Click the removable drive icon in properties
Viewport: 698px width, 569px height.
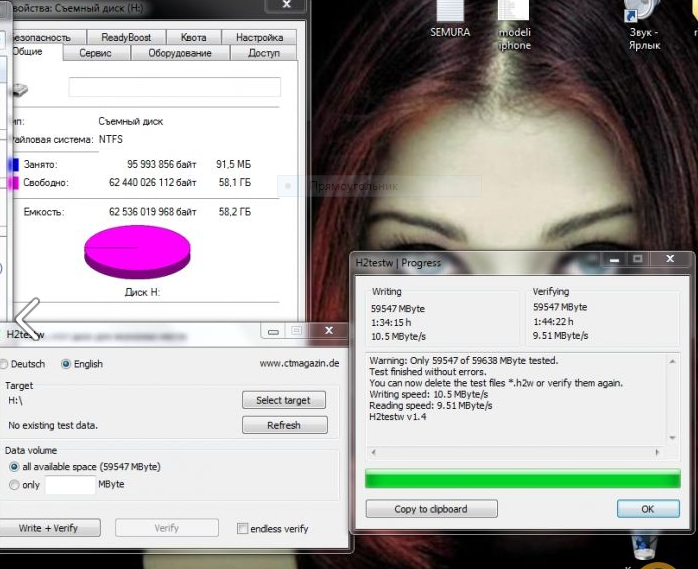(20, 90)
